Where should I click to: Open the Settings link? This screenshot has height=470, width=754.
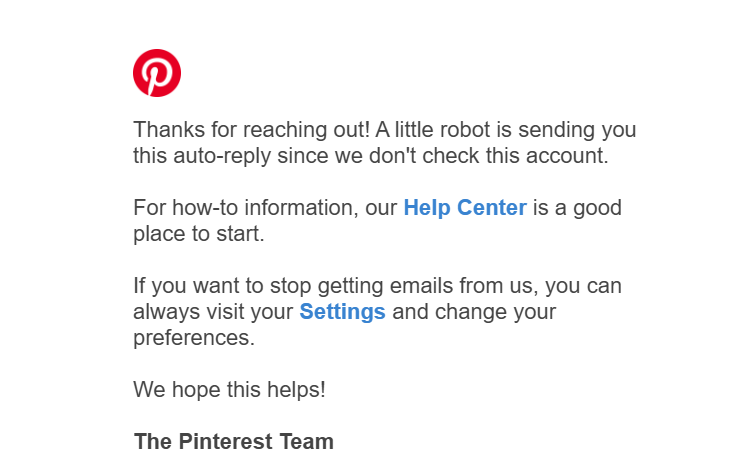pos(342,312)
